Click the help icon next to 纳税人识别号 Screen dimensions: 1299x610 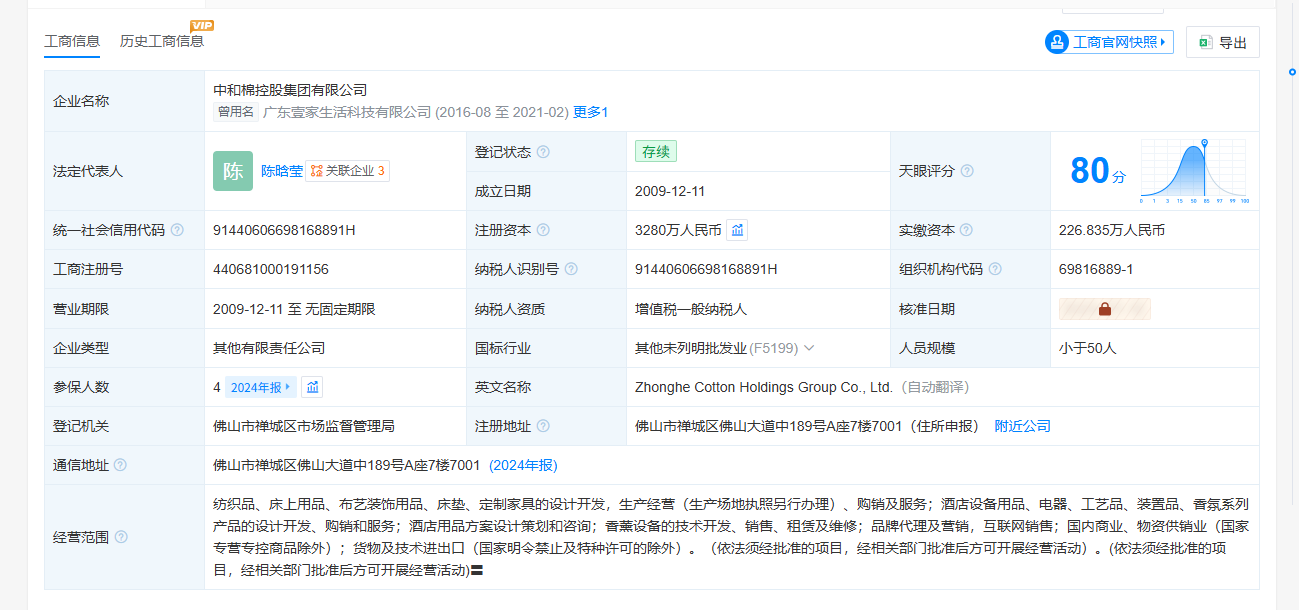[570, 269]
